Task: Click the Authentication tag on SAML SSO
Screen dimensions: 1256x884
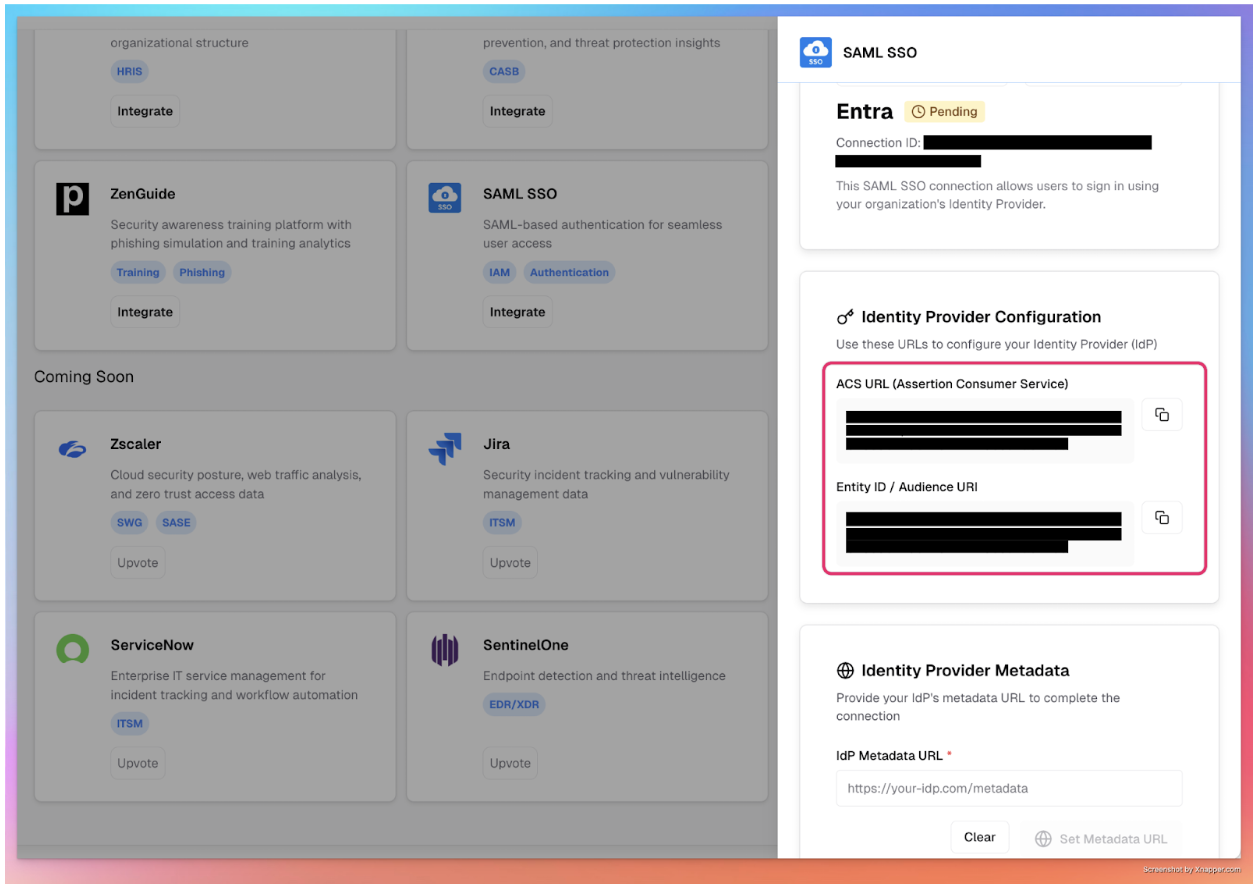Action: click(569, 272)
